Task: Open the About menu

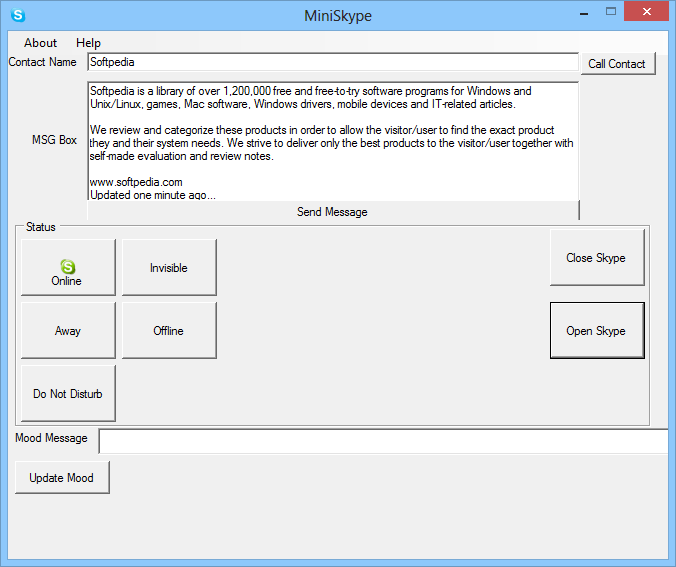Action: click(x=41, y=43)
